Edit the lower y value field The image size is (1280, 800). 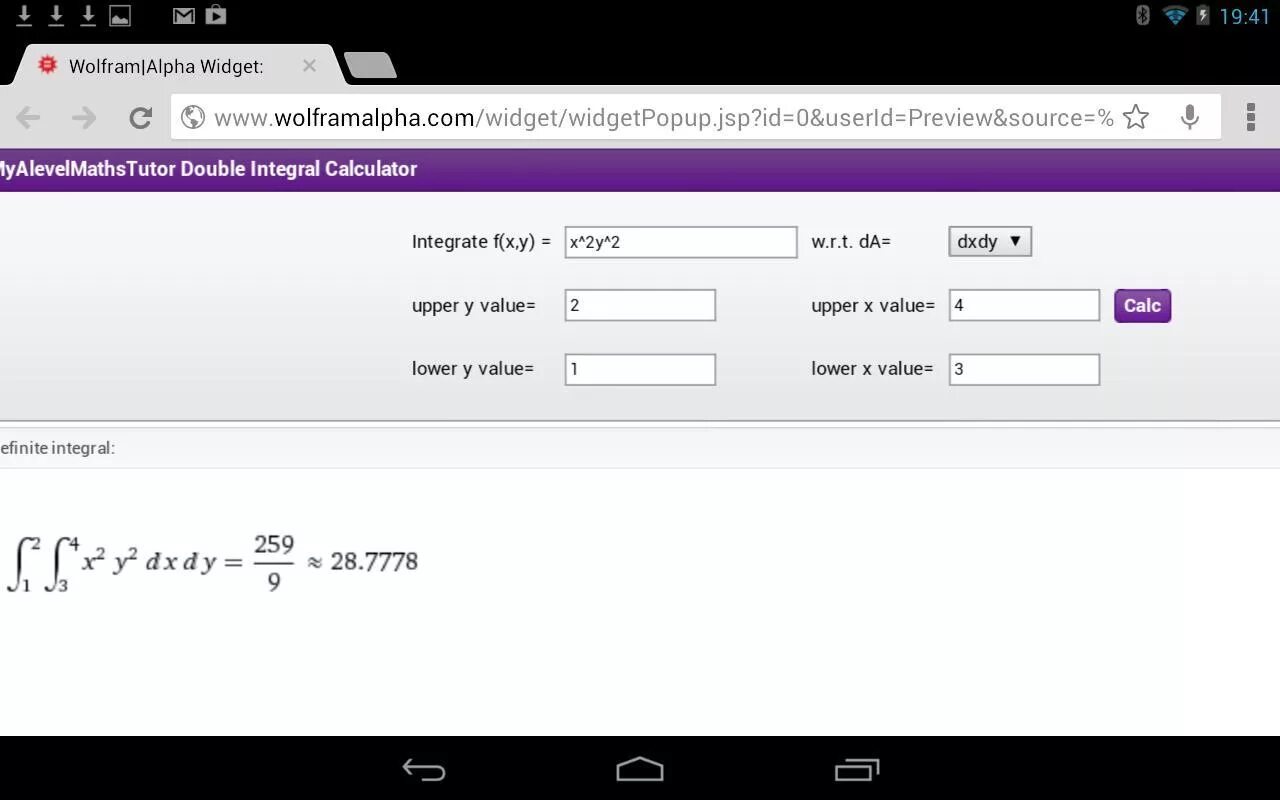(640, 369)
